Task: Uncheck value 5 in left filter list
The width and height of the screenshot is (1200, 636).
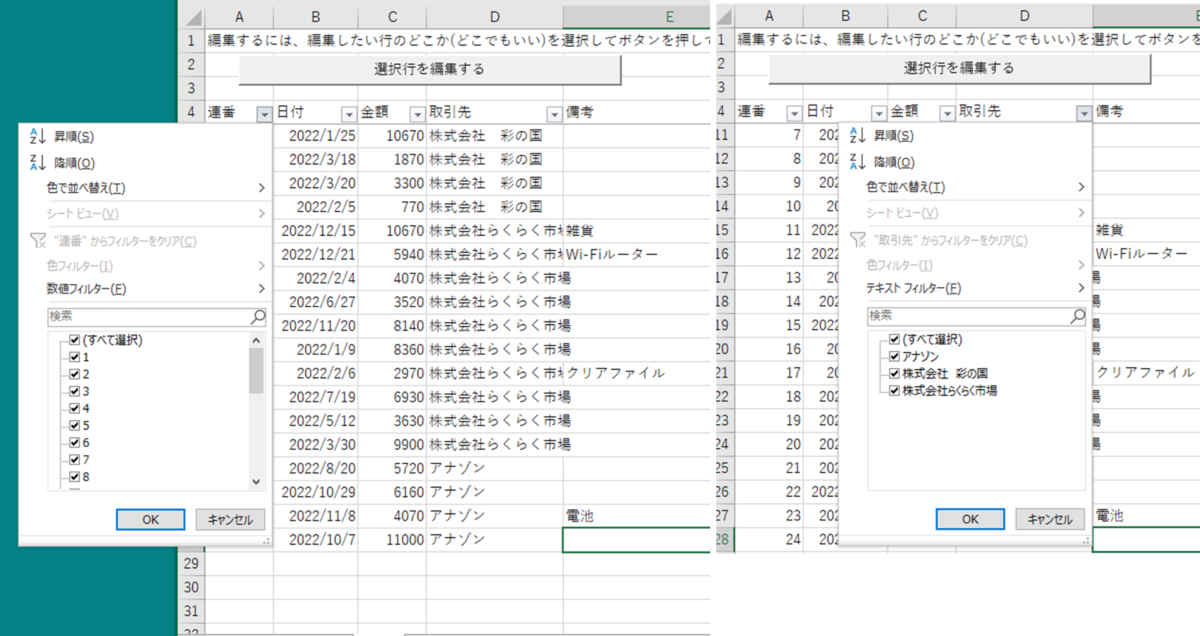Action: 74,425
